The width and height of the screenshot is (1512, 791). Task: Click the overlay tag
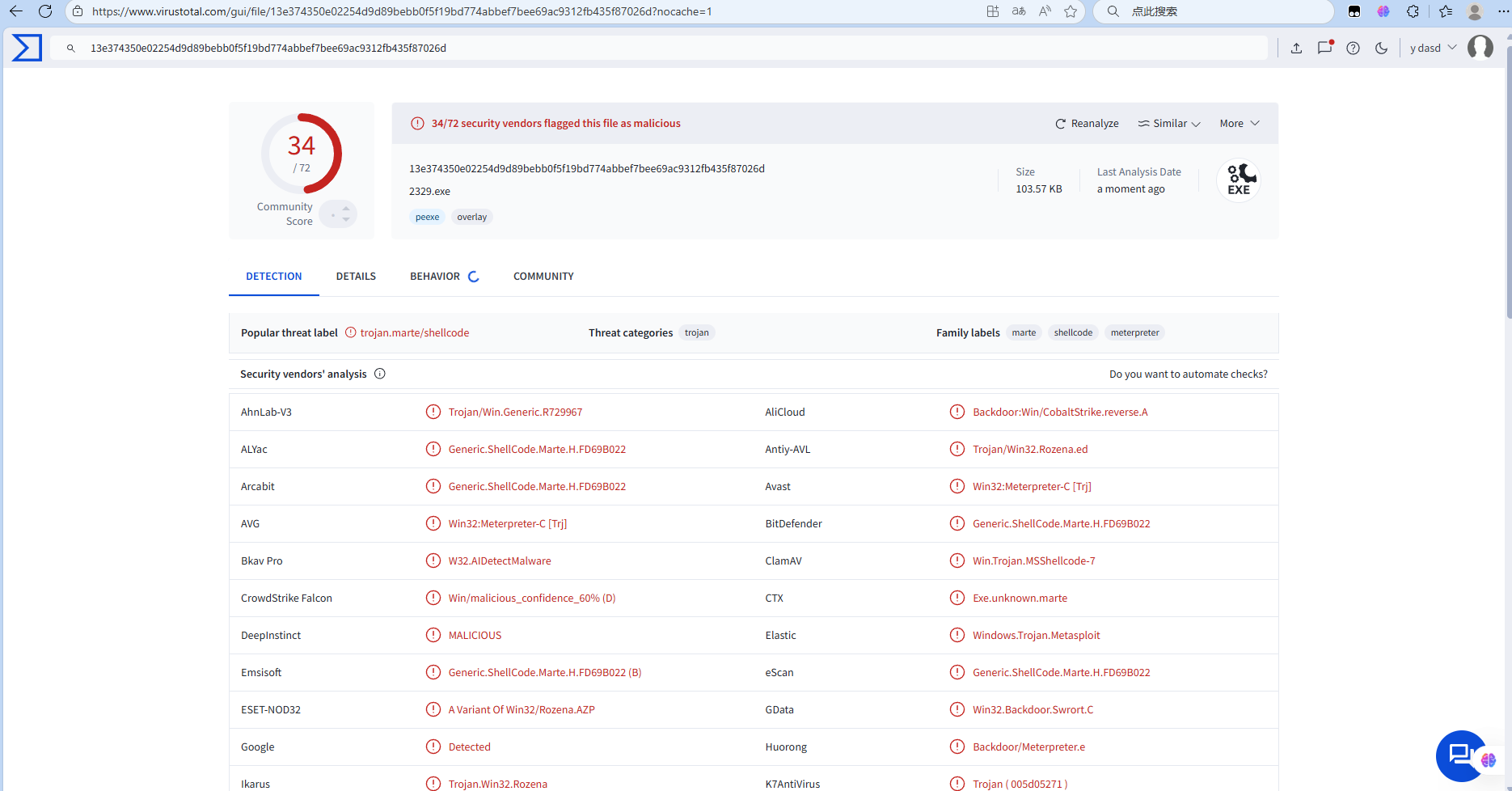pyautogui.click(x=472, y=217)
